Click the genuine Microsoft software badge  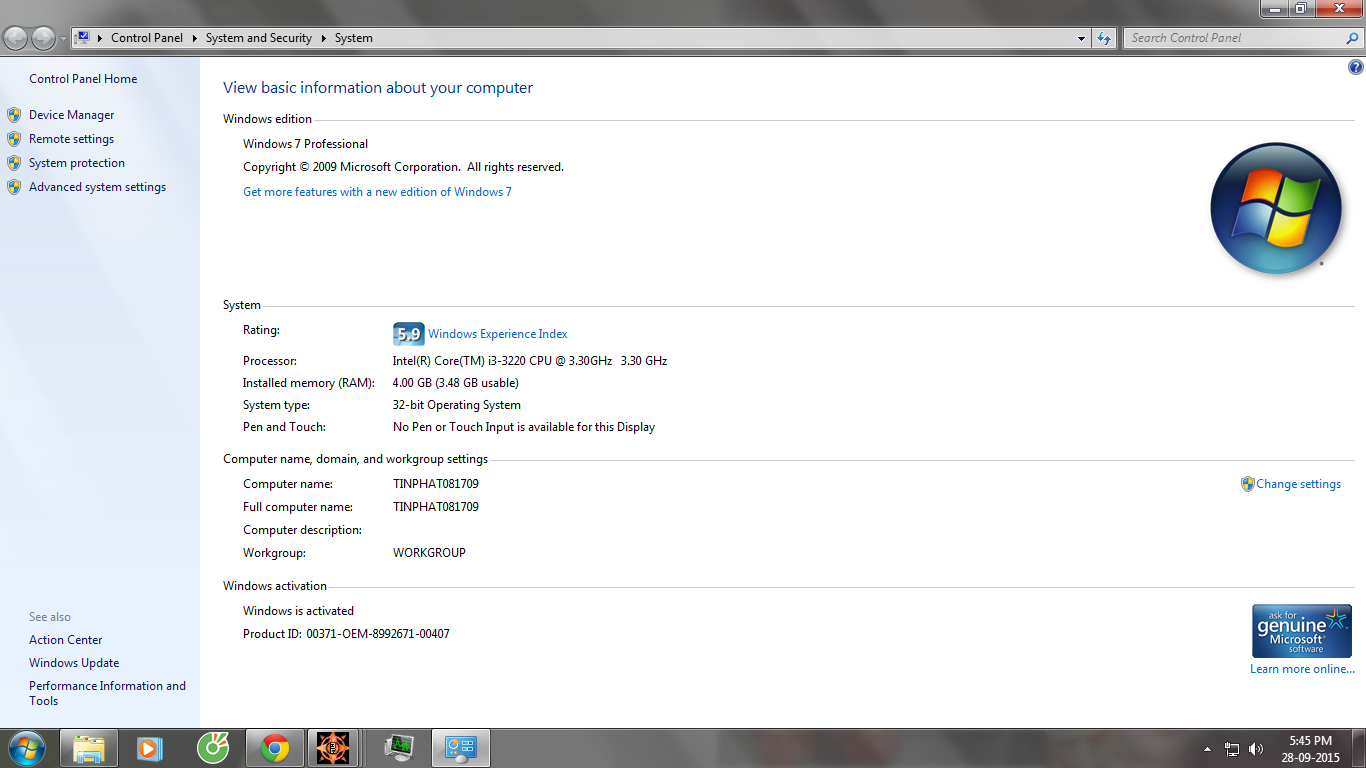1302,631
